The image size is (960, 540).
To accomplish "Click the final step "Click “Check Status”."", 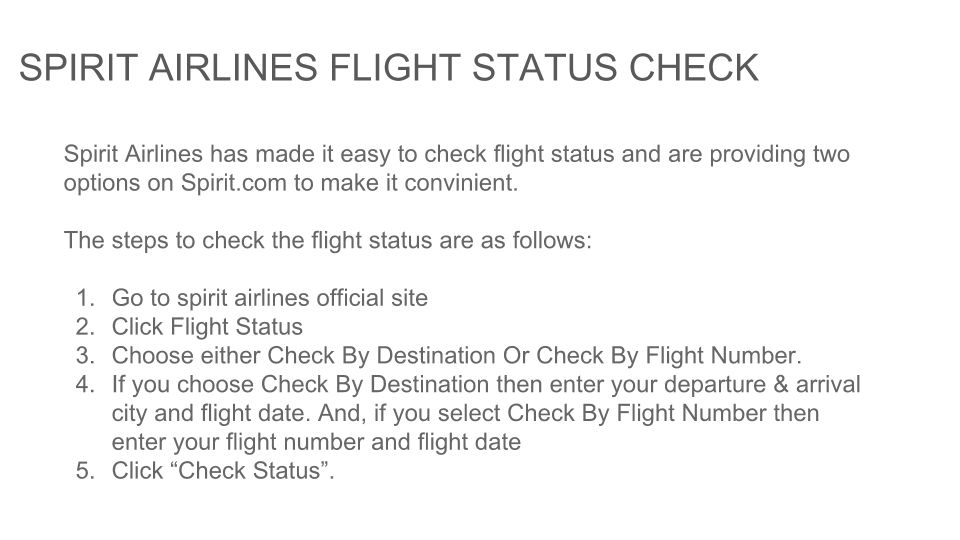I will (x=223, y=471).
